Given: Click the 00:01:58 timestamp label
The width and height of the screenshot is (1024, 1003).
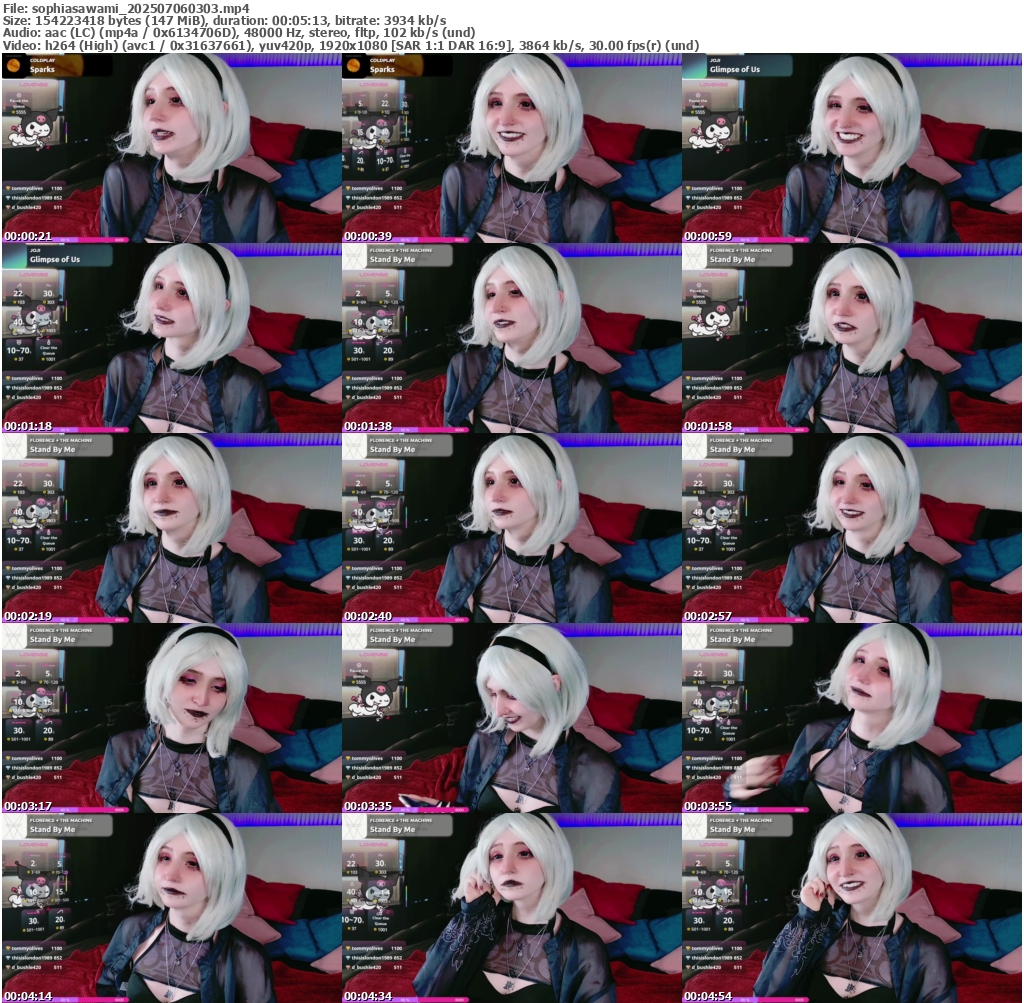Looking at the screenshot, I should pos(707,426).
